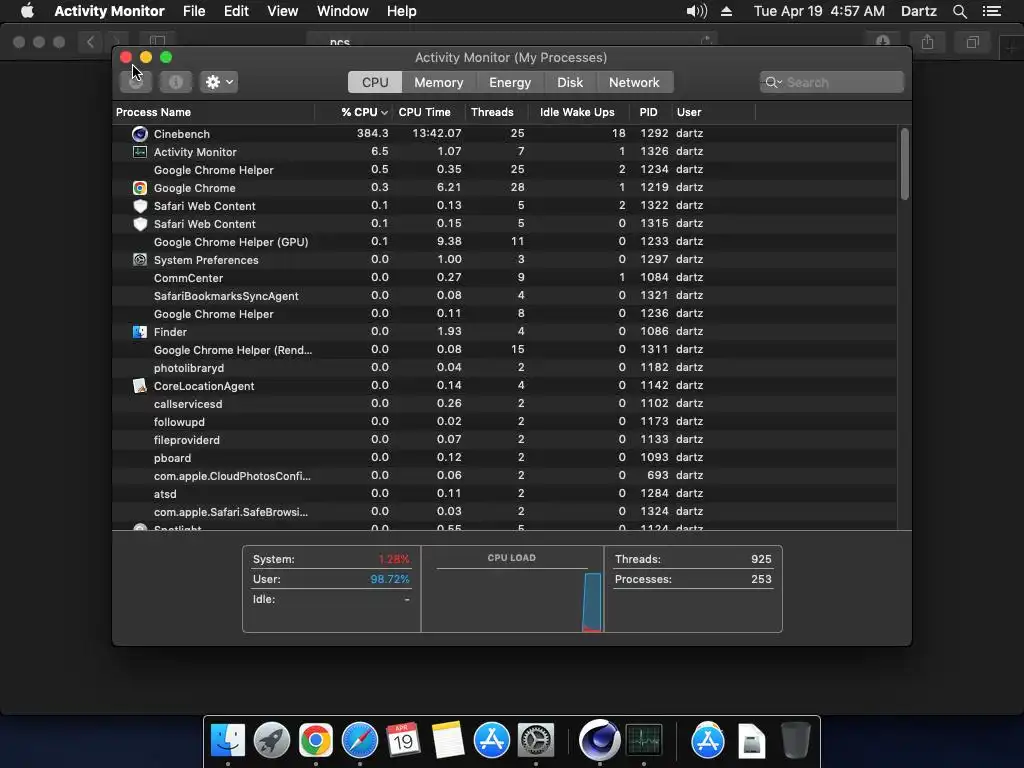1024x768 pixels.
Task: Open the Activity Monitor app menu
Action: 109,11
